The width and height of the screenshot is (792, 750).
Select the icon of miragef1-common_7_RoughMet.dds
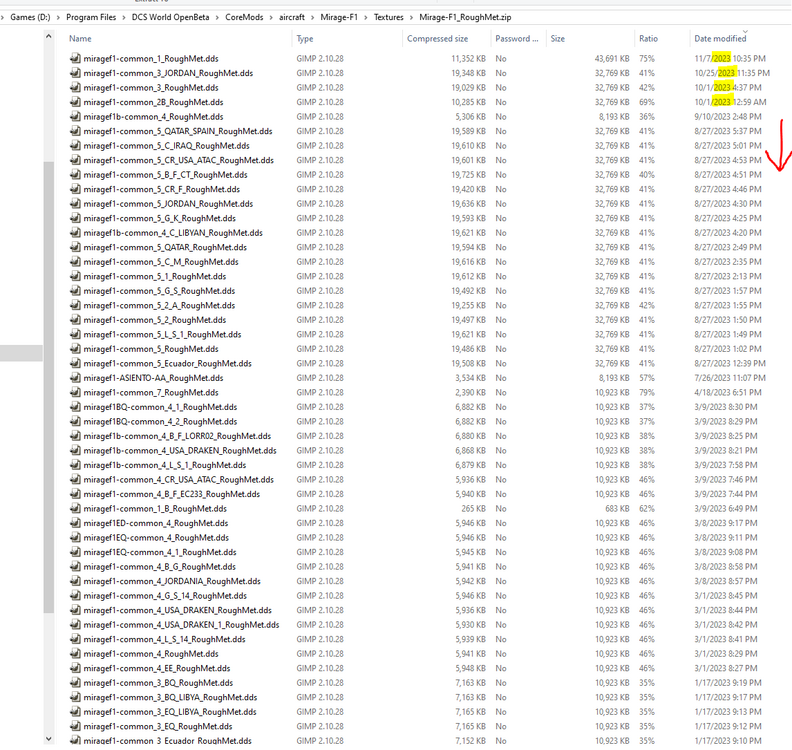(75, 392)
